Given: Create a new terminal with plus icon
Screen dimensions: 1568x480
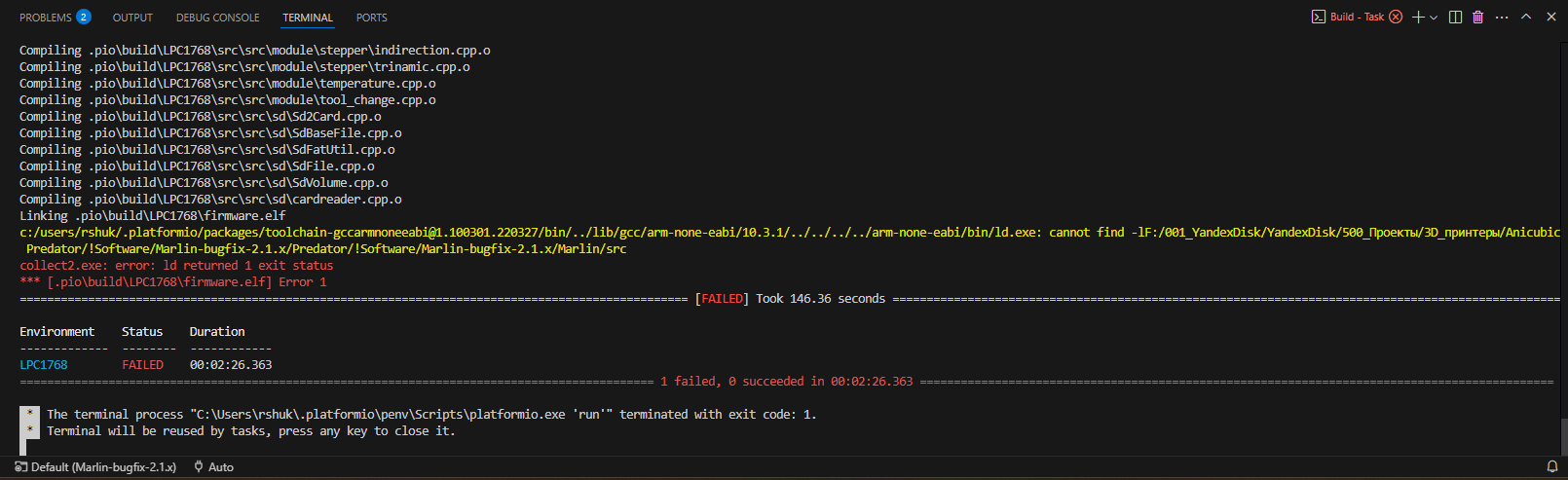Looking at the screenshot, I should 1418,18.
